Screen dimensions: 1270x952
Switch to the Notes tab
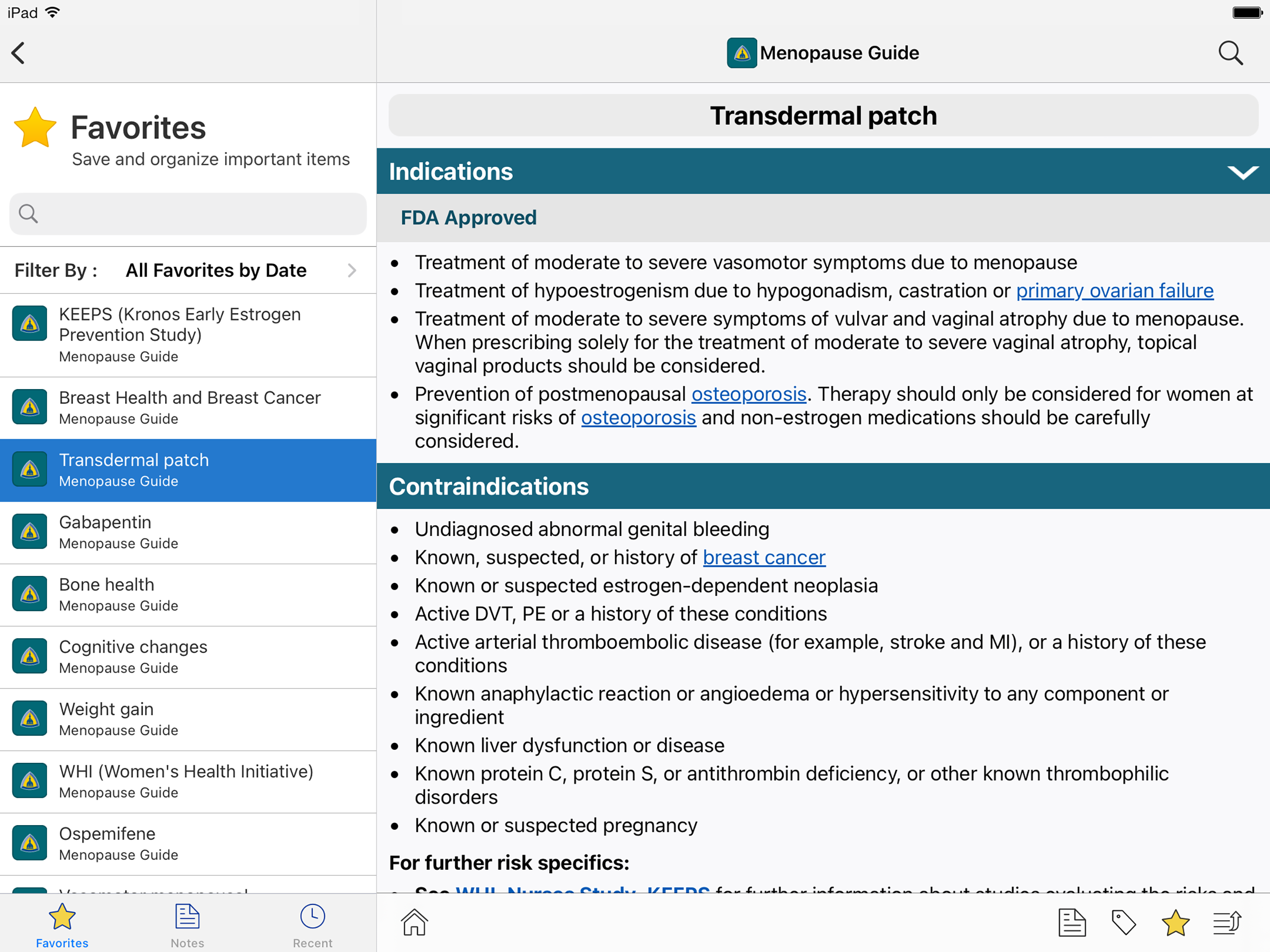187,925
